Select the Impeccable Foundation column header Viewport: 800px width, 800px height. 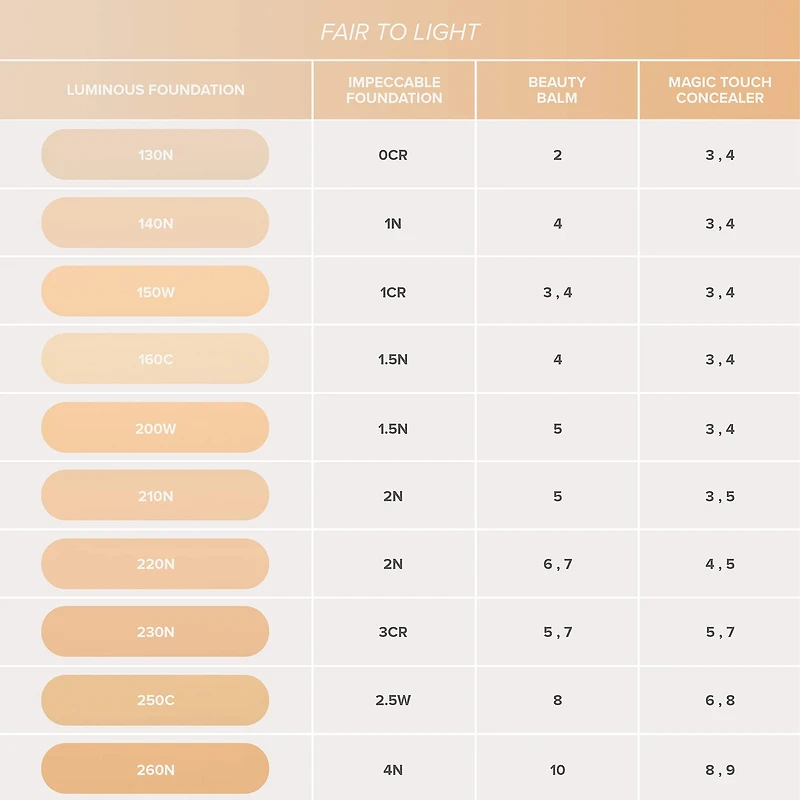394,90
